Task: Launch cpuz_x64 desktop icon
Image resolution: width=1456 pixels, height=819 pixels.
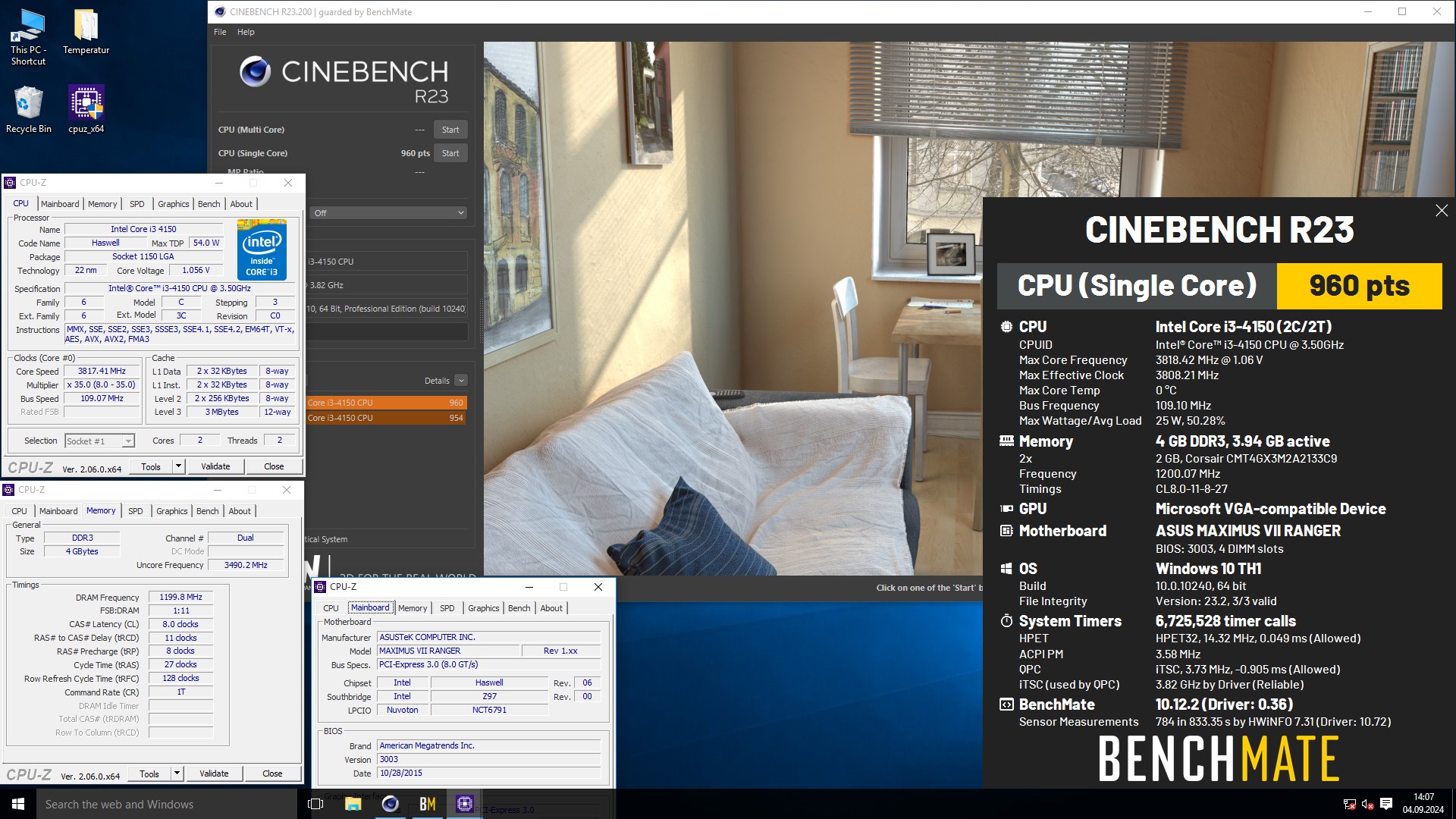Action: [x=86, y=109]
